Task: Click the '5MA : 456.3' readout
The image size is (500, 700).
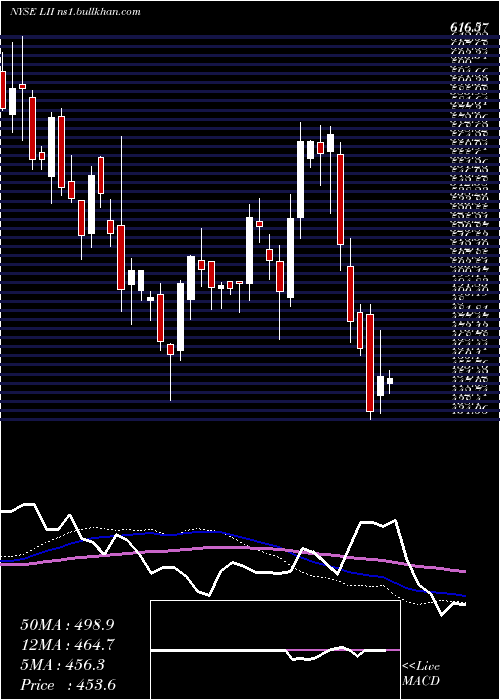Action: [62, 665]
